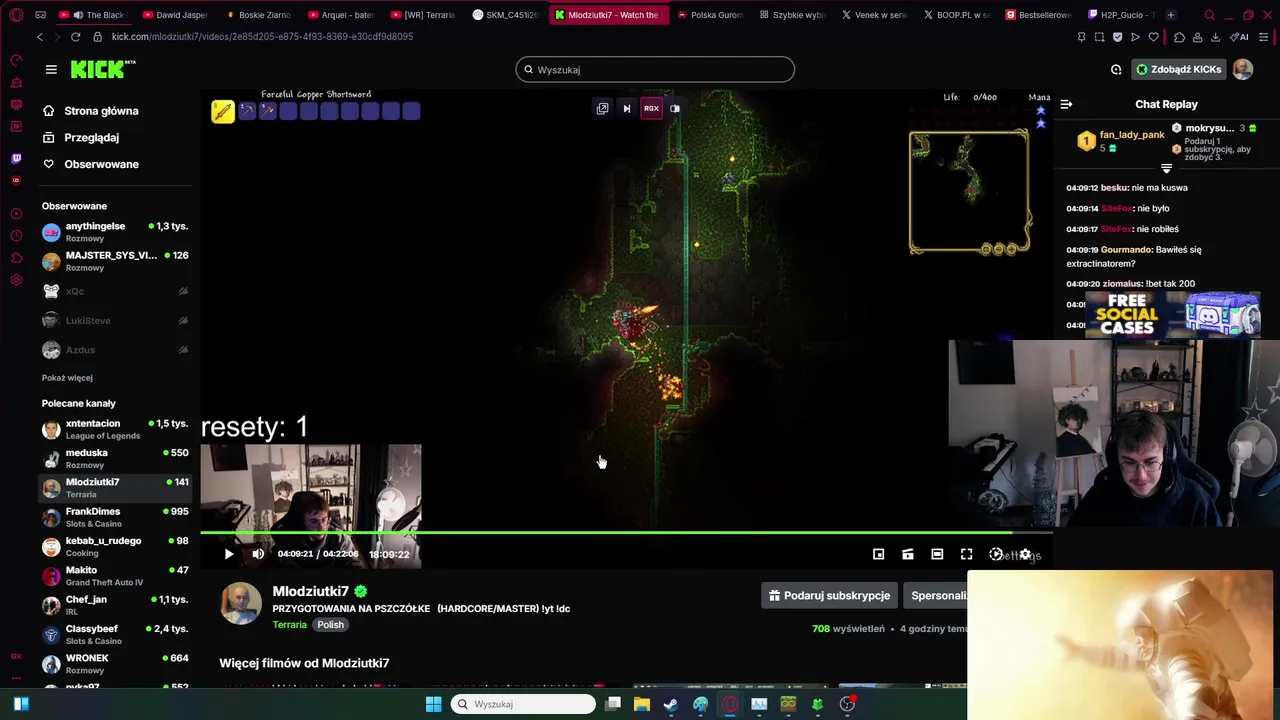Switch to Dawid Jasper browser tab
1280x720 pixels.
(176, 15)
